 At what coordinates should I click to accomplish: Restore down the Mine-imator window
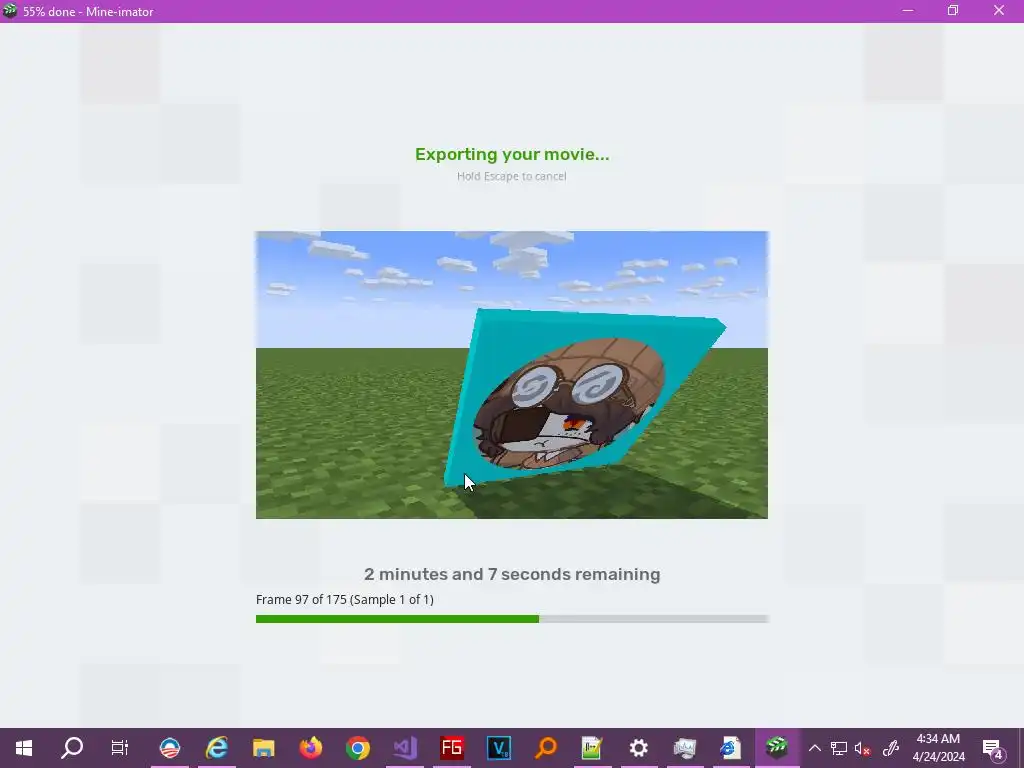[953, 11]
